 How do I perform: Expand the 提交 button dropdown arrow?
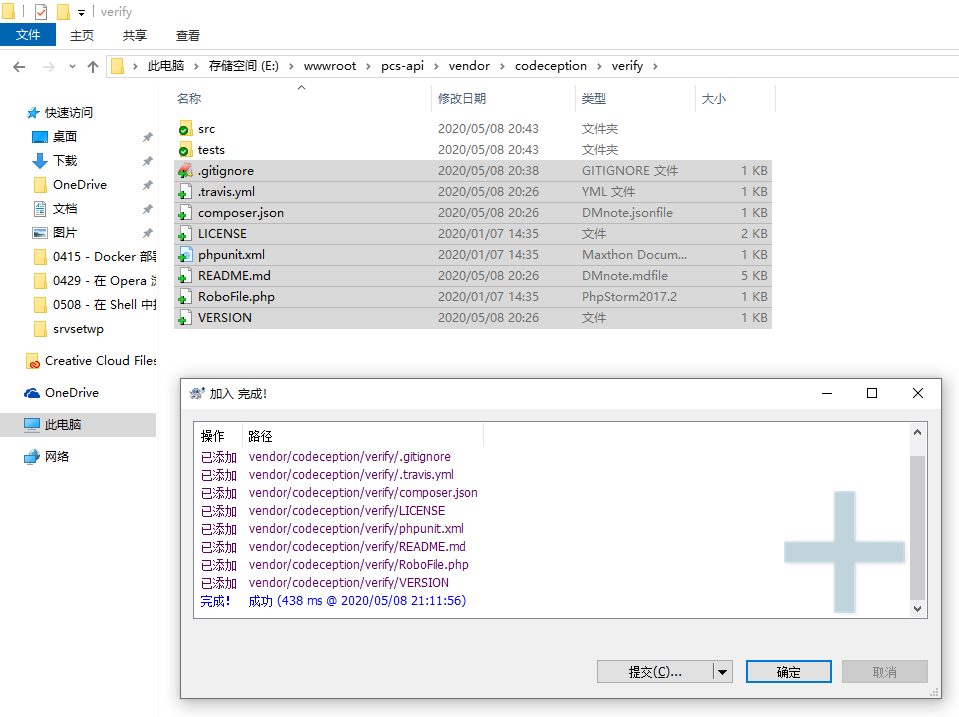[x=723, y=672]
